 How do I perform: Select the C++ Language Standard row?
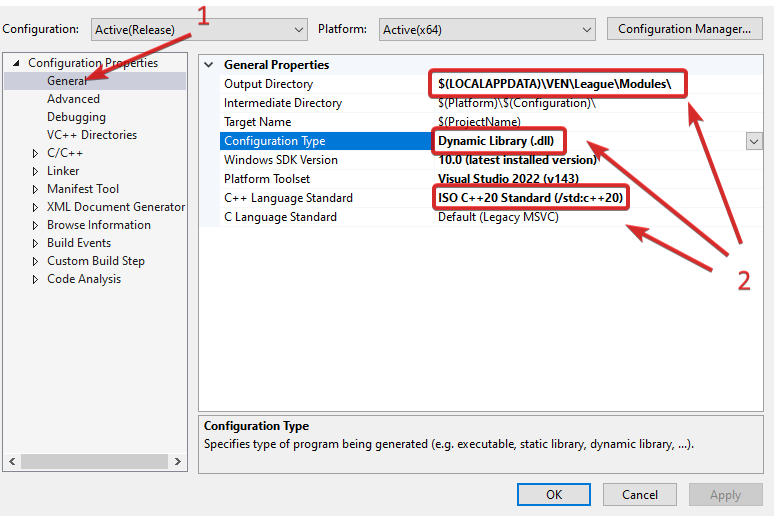(288, 198)
